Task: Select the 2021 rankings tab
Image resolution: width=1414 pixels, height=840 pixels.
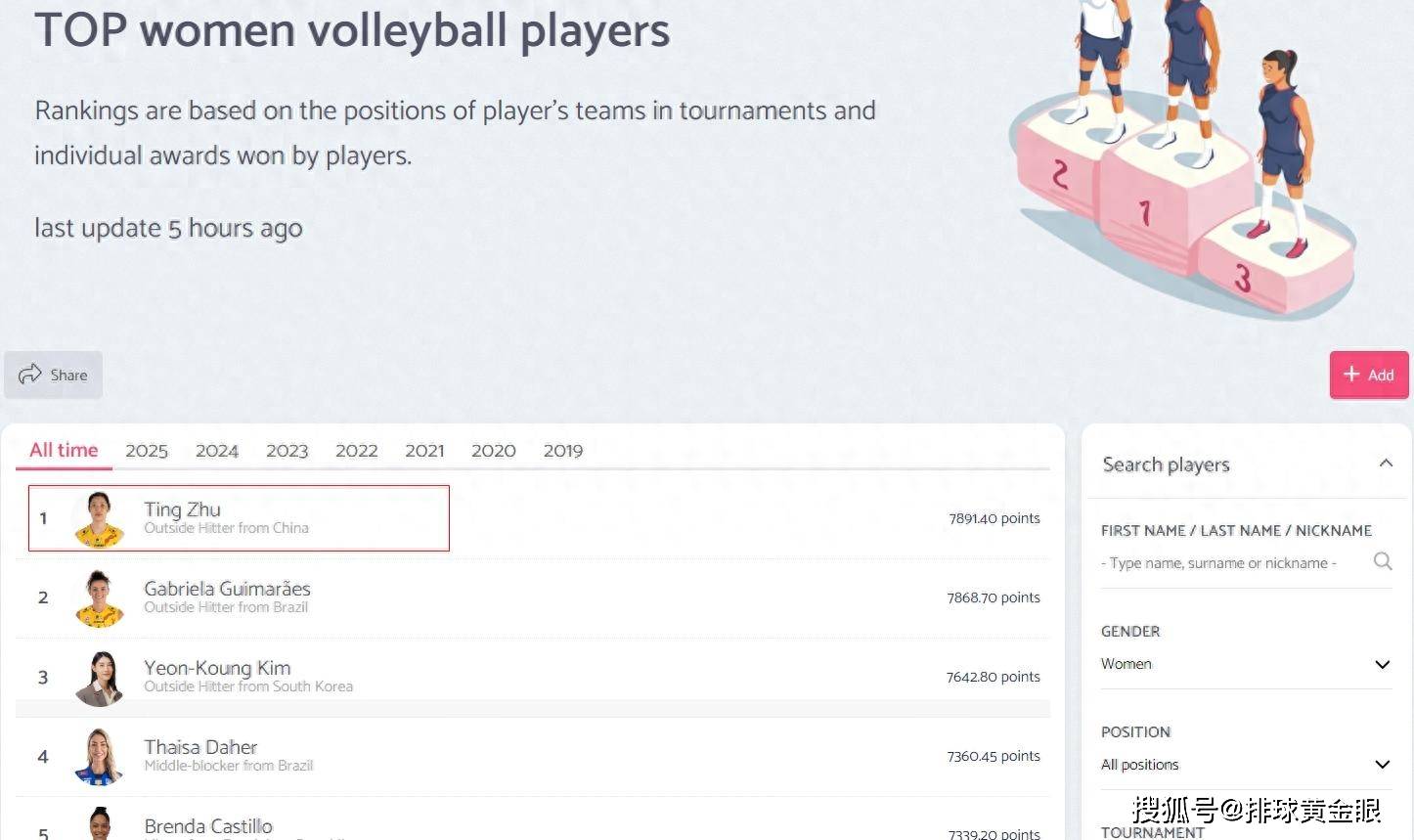Action: coord(424,451)
